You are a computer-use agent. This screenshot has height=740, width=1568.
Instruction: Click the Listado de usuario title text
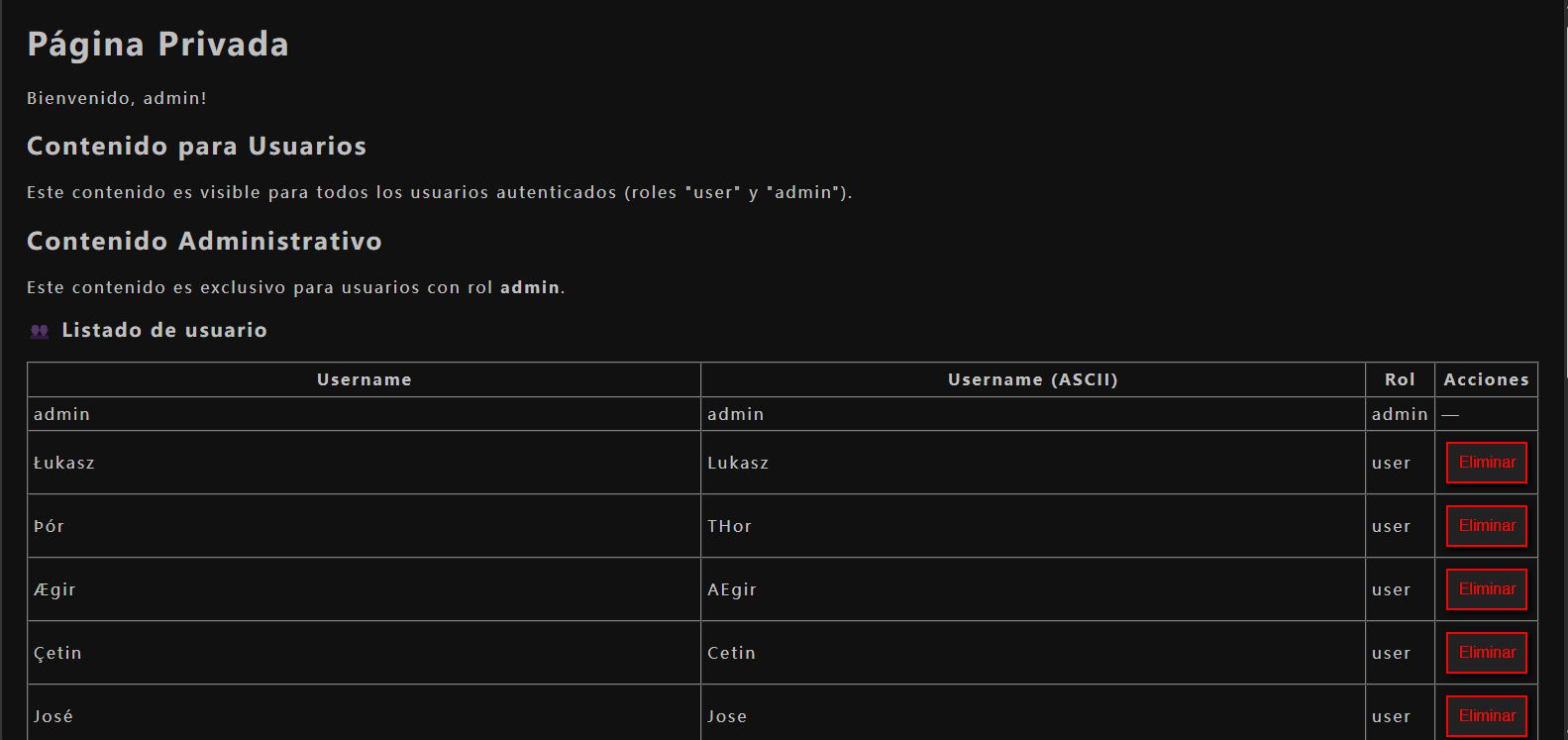click(x=164, y=331)
